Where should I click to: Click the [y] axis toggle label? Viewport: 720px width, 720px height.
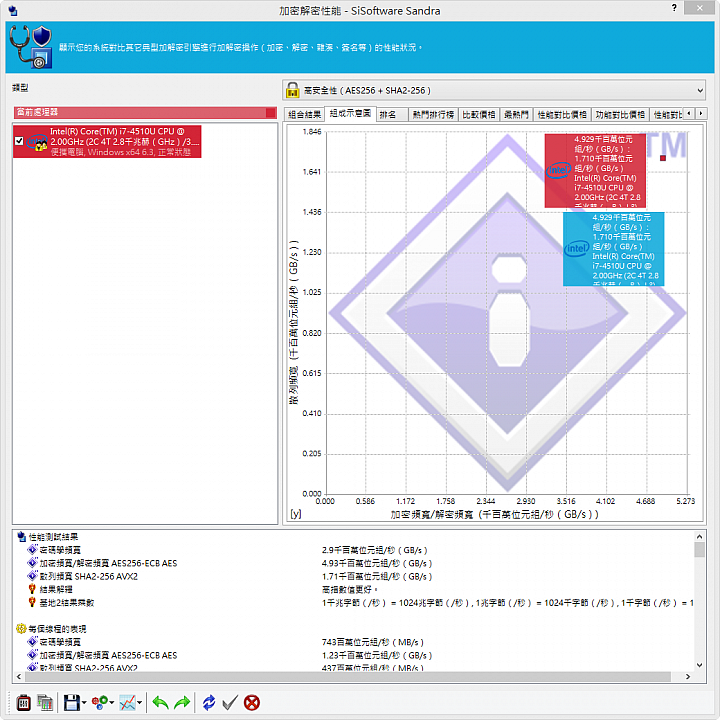[x=296, y=514]
